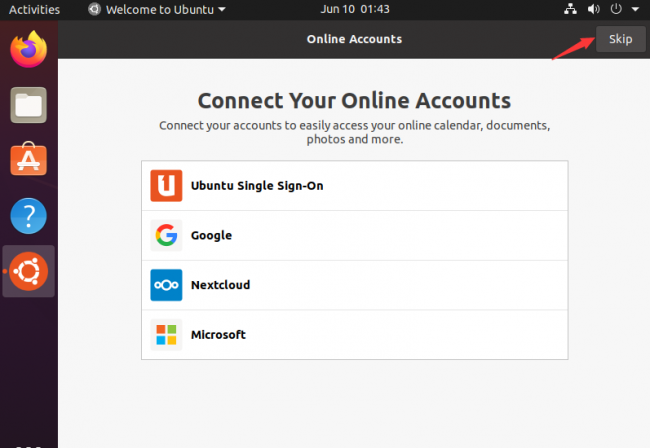Click the Nextcloud logo icon
This screenshot has height=448, width=650.
[x=166, y=285]
